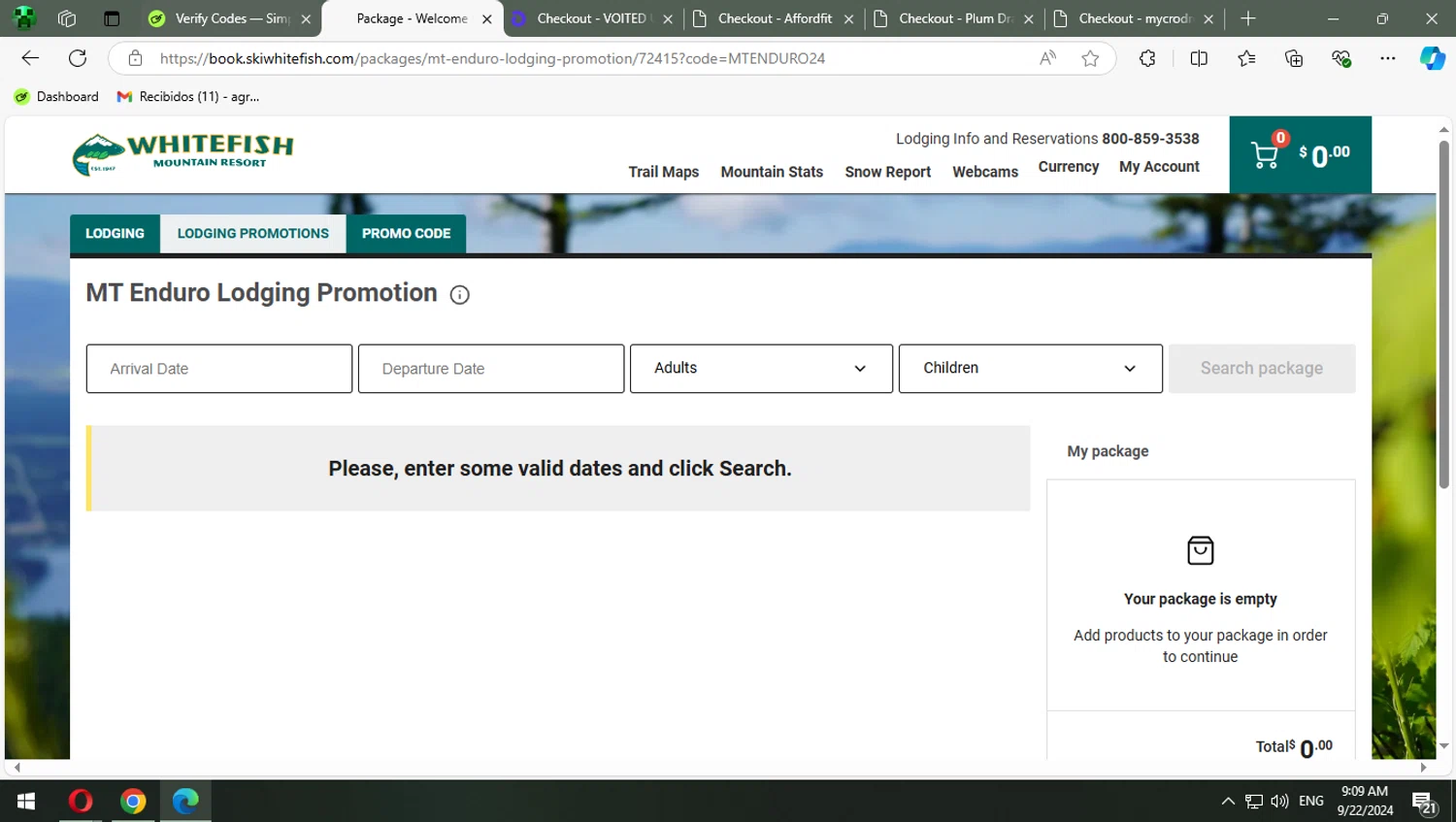
Task: Switch to Checkout - Affordfit browser tab
Action: tap(774, 18)
